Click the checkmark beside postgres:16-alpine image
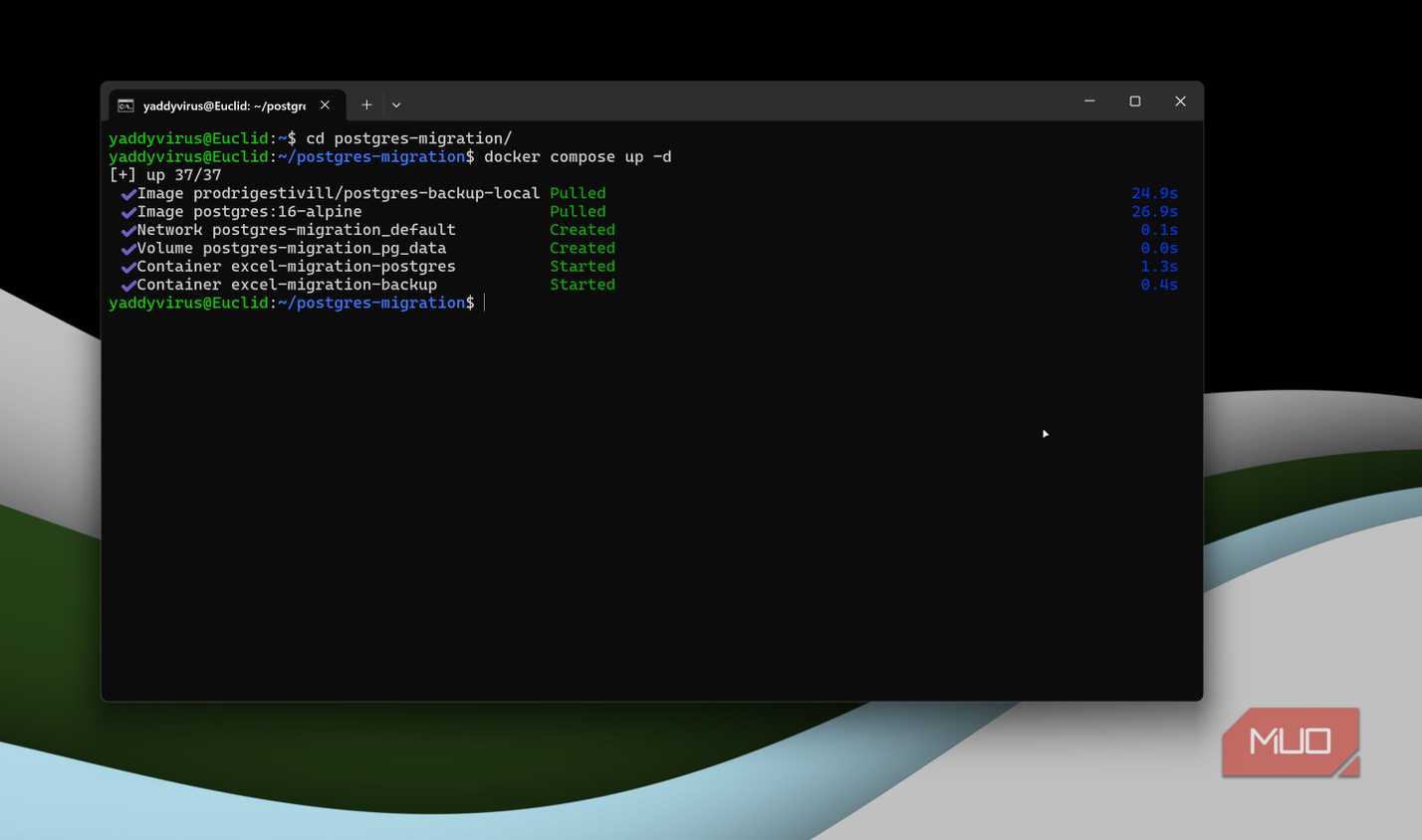This screenshot has width=1422, height=840. pos(128,212)
